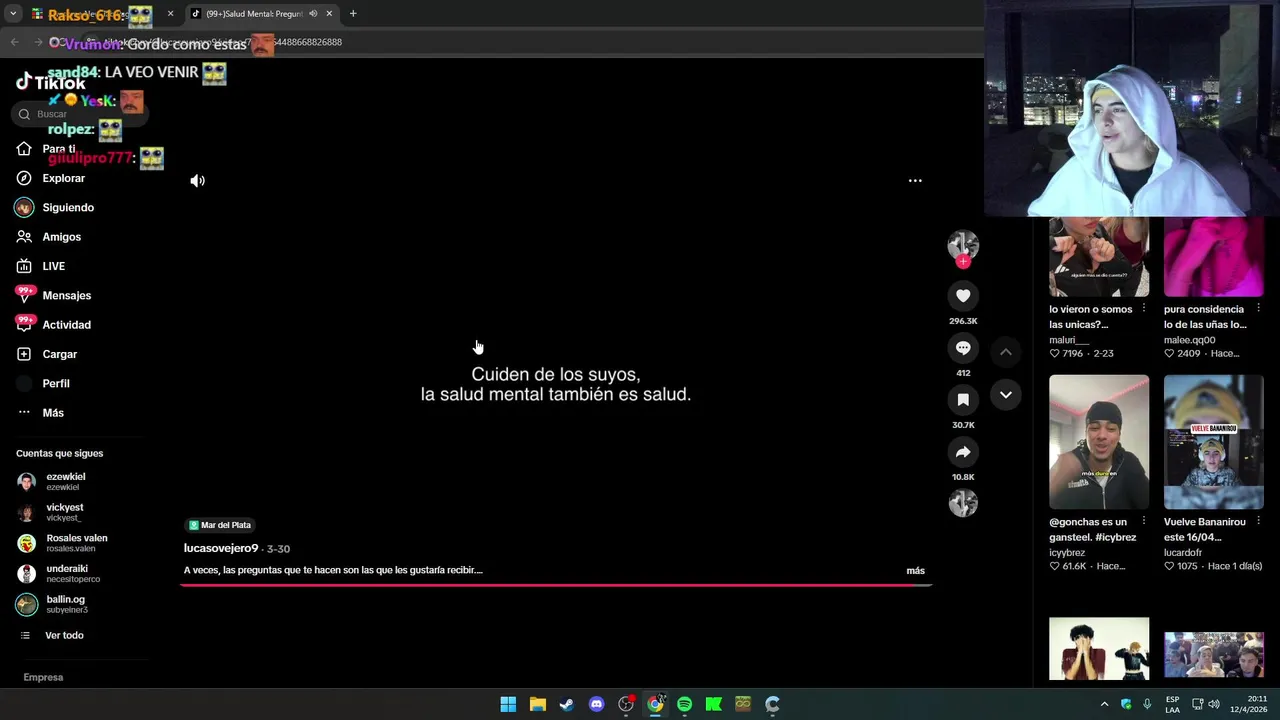The width and height of the screenshot is (1280, 720).
Task: Open the Rosales valen followed account
Action: 62,543
